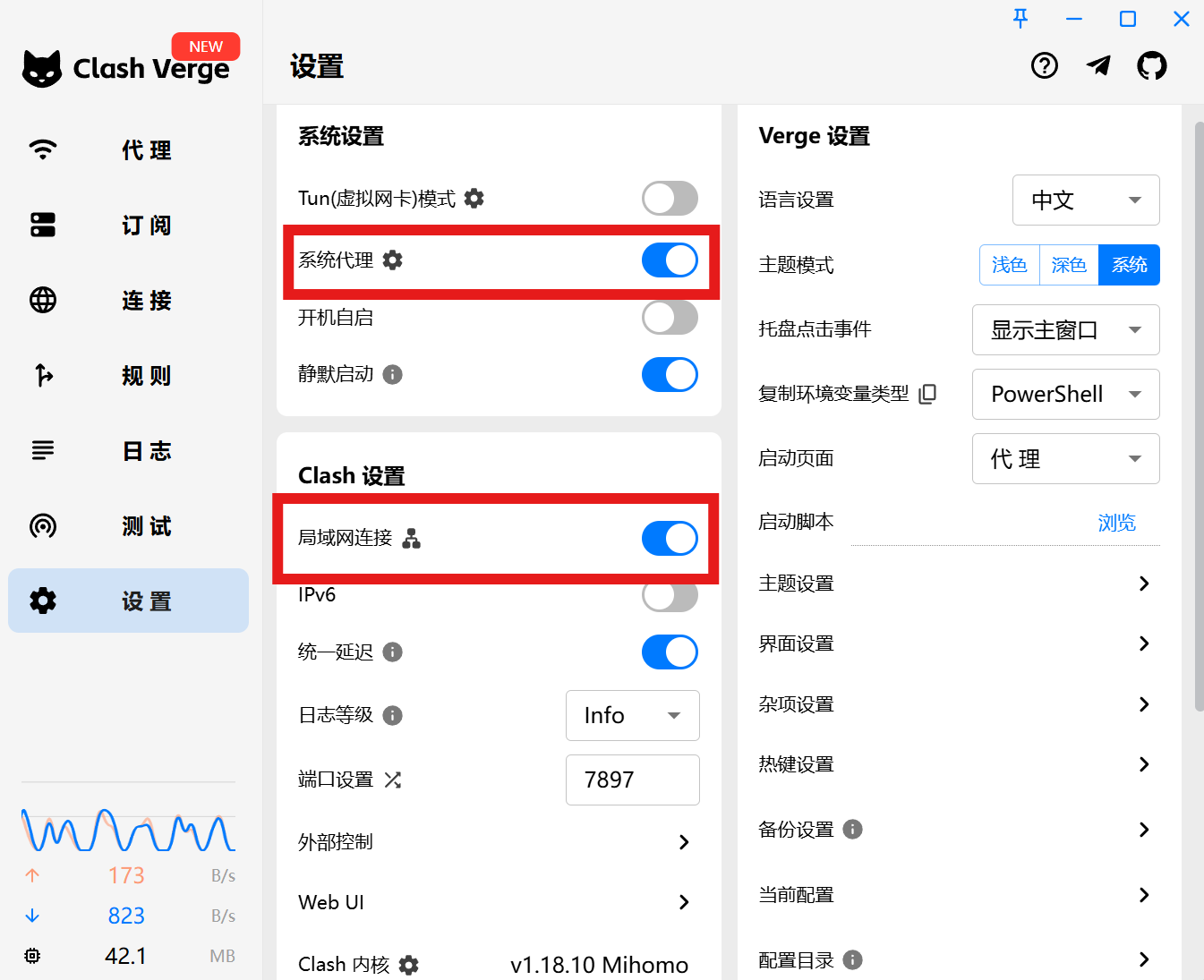1204x980 pixels.
Task: Open tray click event dropdown 显示主窗口
Action: [x=1066, y=329]
